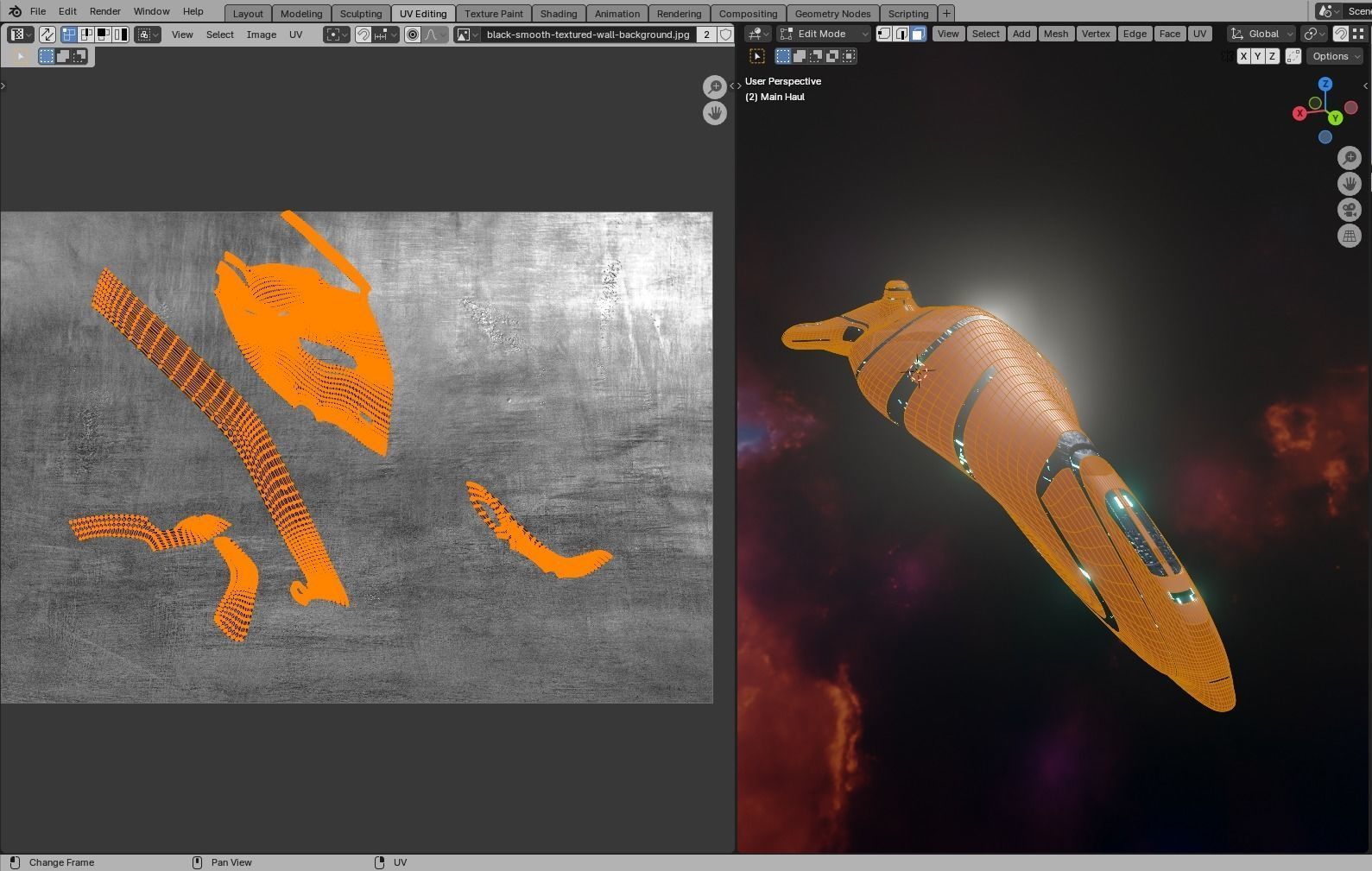Open the Render menu
The image size is (1372, 871).
click(x=105, y=11)
